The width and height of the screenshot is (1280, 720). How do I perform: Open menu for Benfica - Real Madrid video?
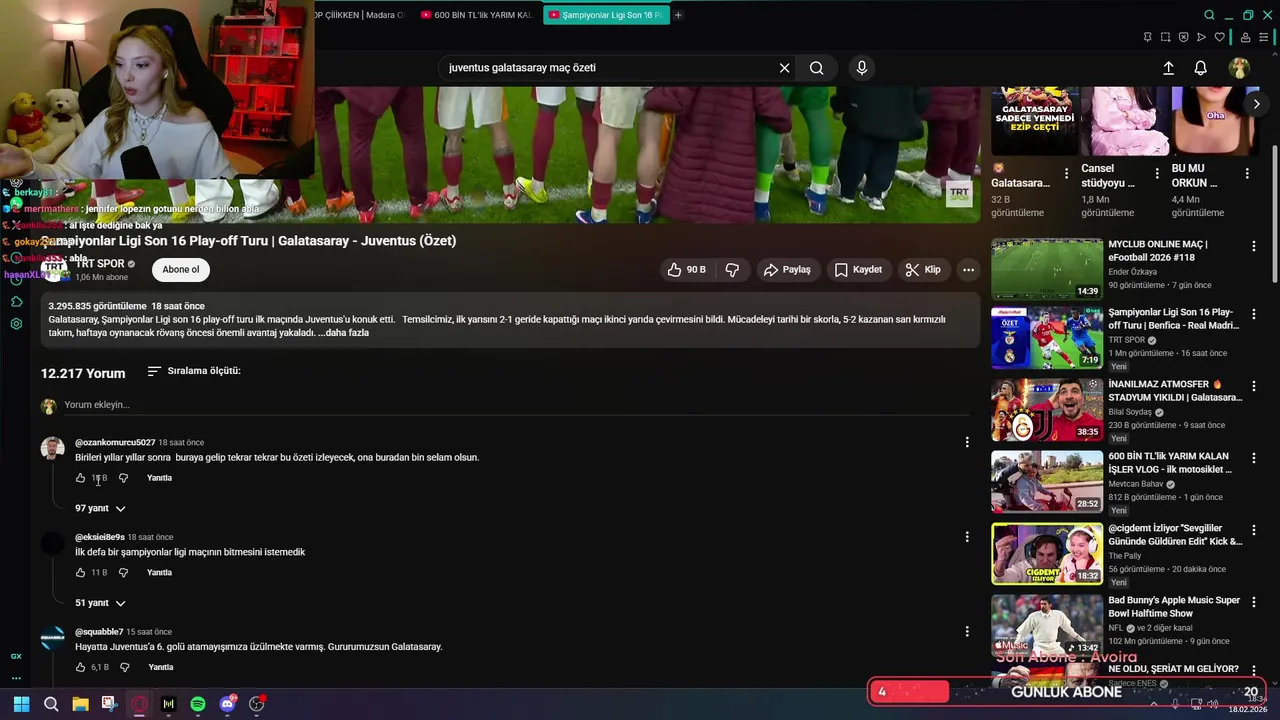pos(1254,314)
